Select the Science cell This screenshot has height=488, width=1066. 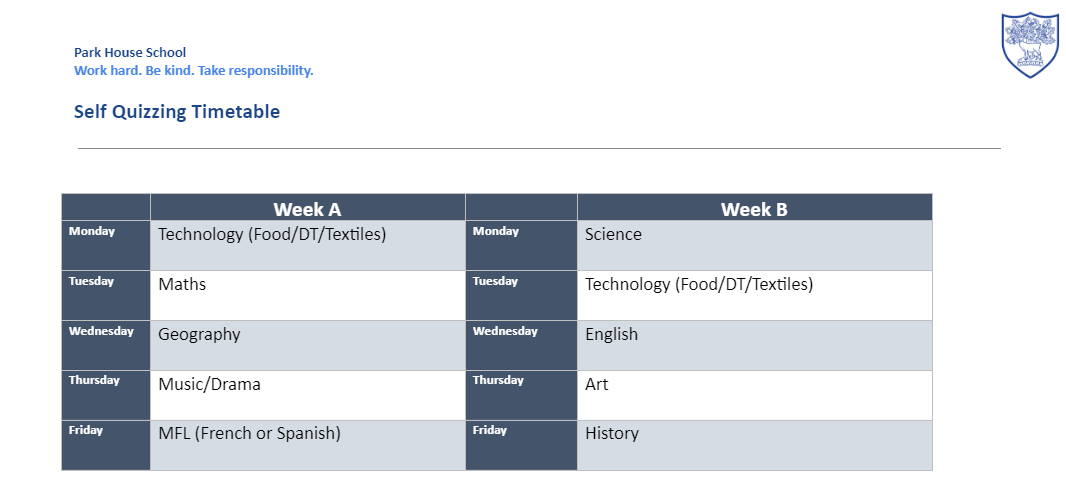coord(755,245)
